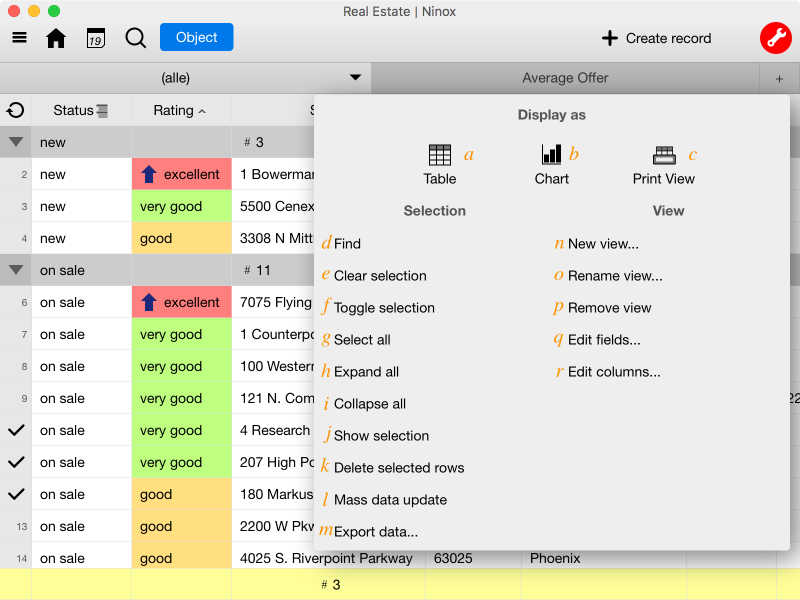Viewport: 800px width, 600px height.
Task: Select row number 9
Action: point(24,398)
